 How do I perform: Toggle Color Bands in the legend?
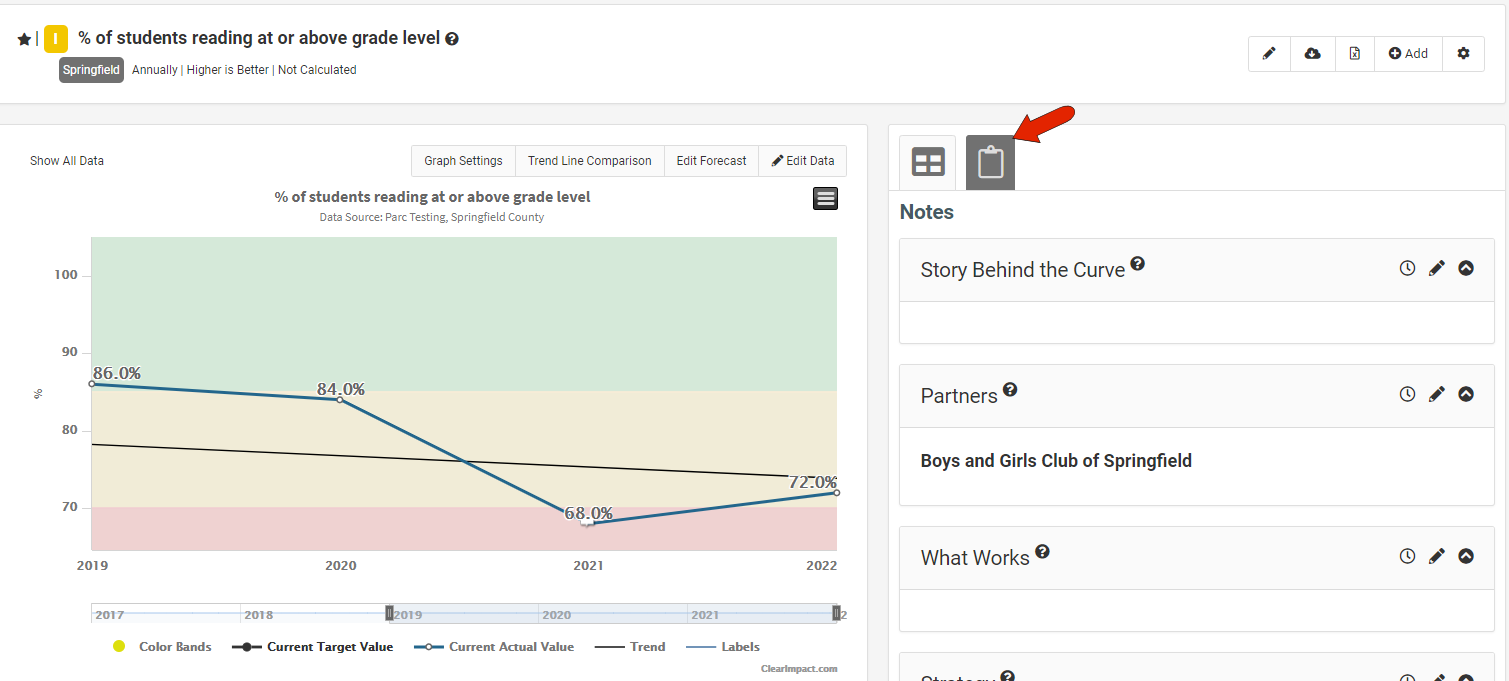tap(163, 647)
